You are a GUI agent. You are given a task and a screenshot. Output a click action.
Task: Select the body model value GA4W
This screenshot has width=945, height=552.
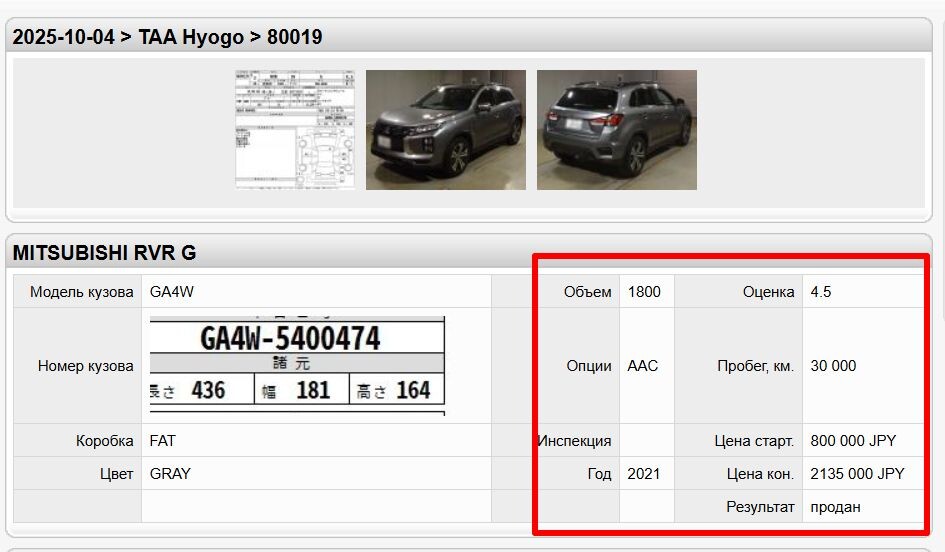click(172, 292)
